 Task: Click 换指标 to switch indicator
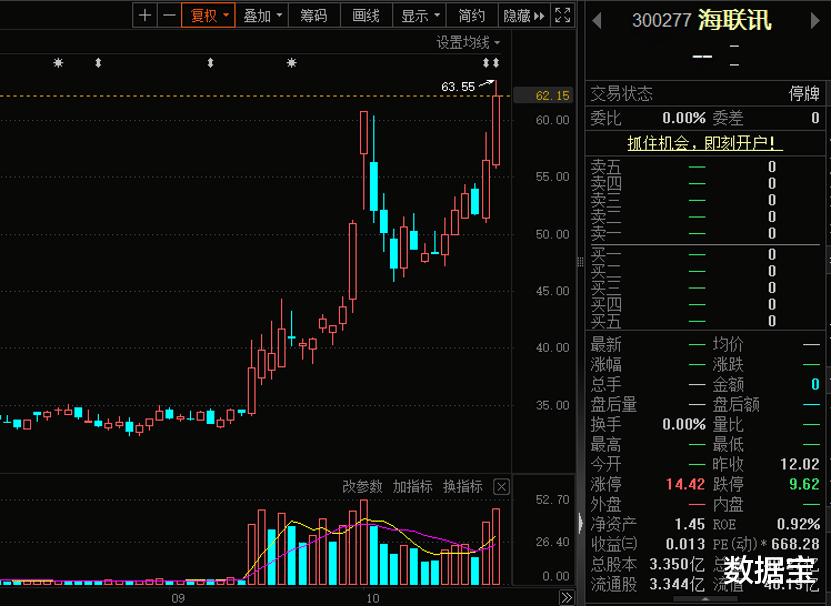[463, 486]
